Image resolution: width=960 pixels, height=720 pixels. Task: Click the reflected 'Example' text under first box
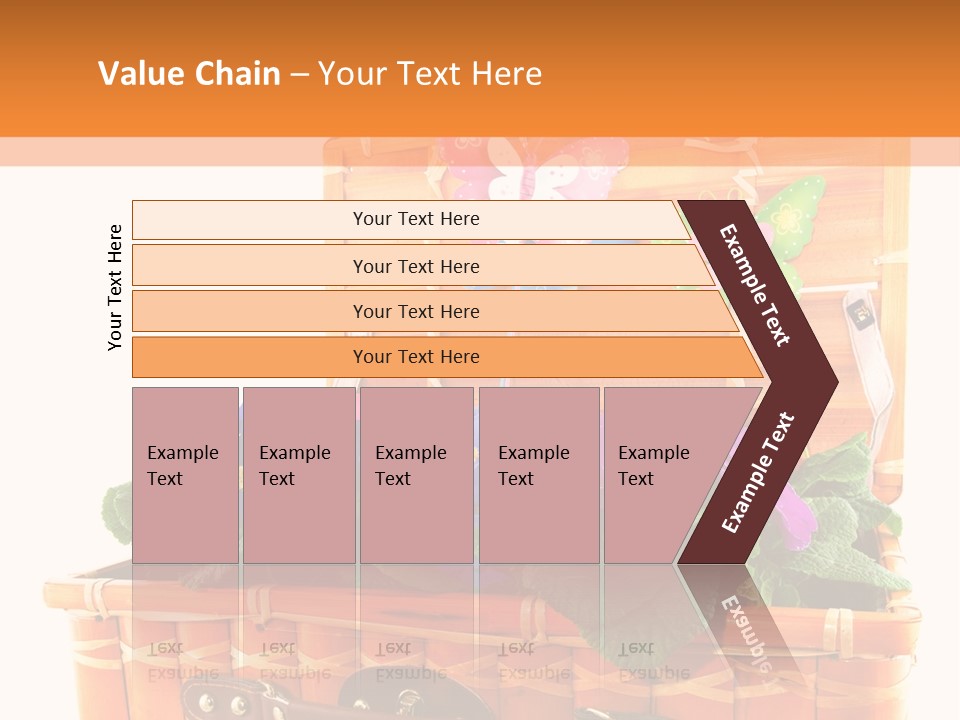click(x=183, y=674)
